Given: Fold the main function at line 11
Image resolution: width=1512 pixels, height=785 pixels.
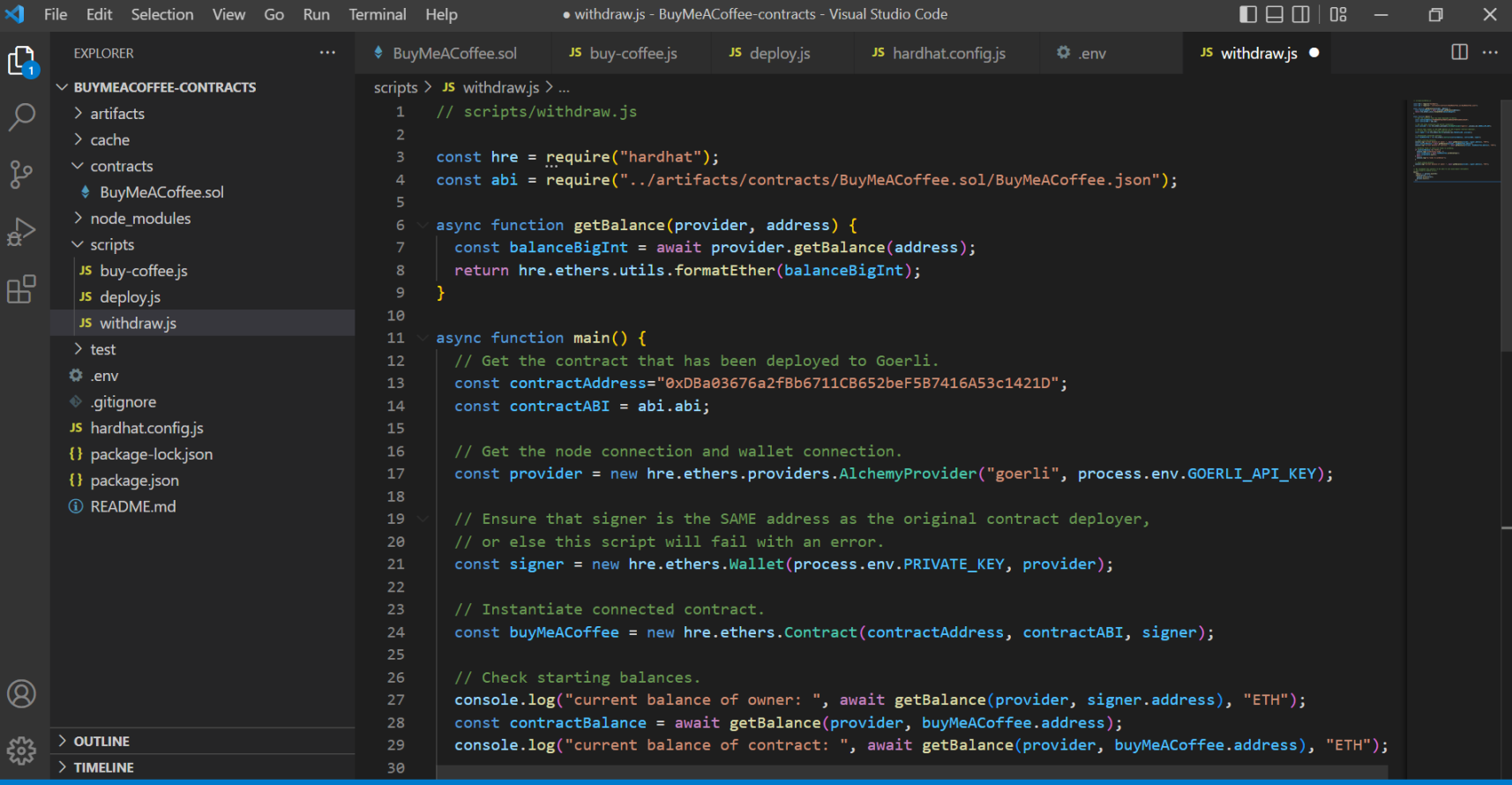Looking at the screenshot, I should point(423,339).
